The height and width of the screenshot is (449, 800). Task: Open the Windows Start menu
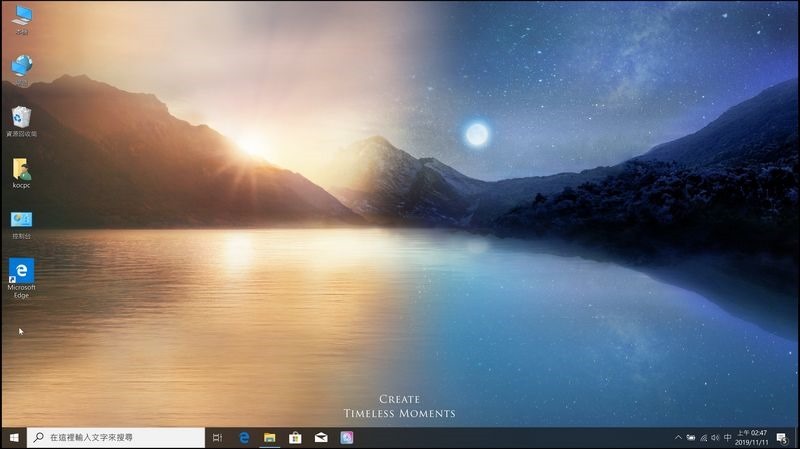click(14, 438)
